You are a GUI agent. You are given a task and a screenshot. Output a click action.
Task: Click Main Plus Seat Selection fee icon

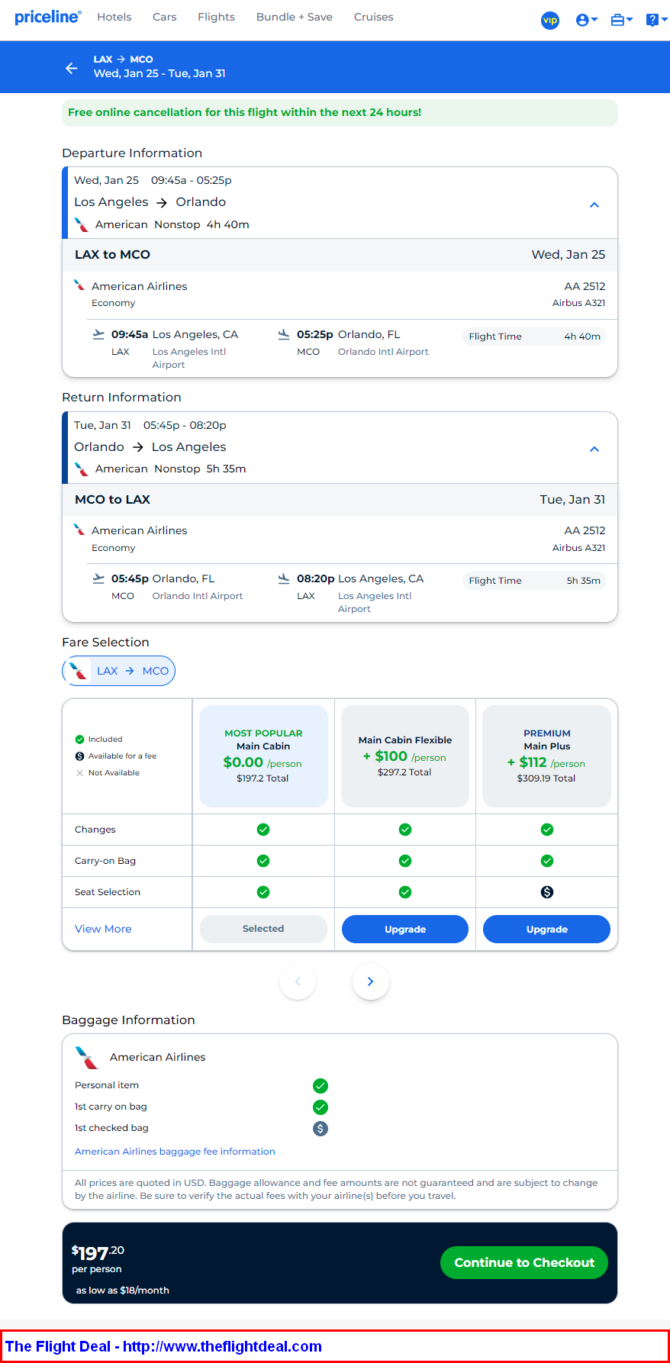547,892
